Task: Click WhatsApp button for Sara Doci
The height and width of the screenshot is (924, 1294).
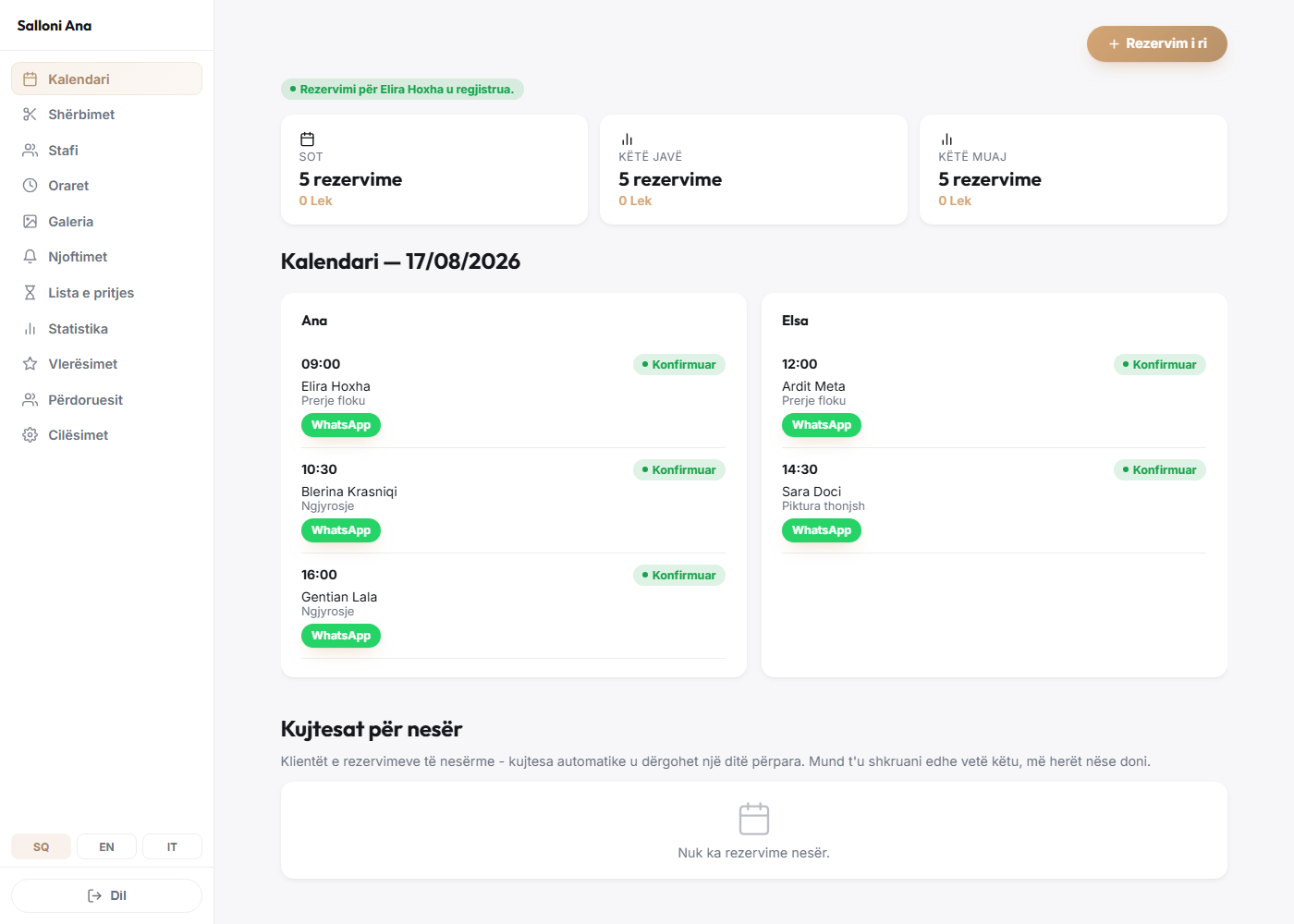Action: click(x=822, y=530)
